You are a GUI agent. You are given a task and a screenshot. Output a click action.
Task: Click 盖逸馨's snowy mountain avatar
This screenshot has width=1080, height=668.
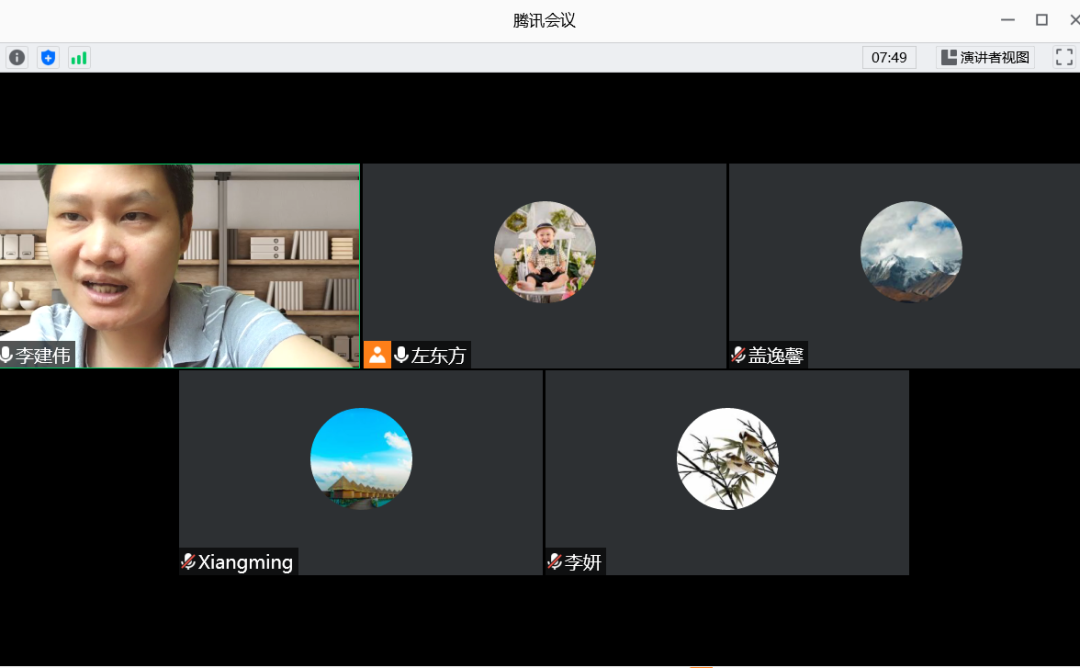(911, 252)
